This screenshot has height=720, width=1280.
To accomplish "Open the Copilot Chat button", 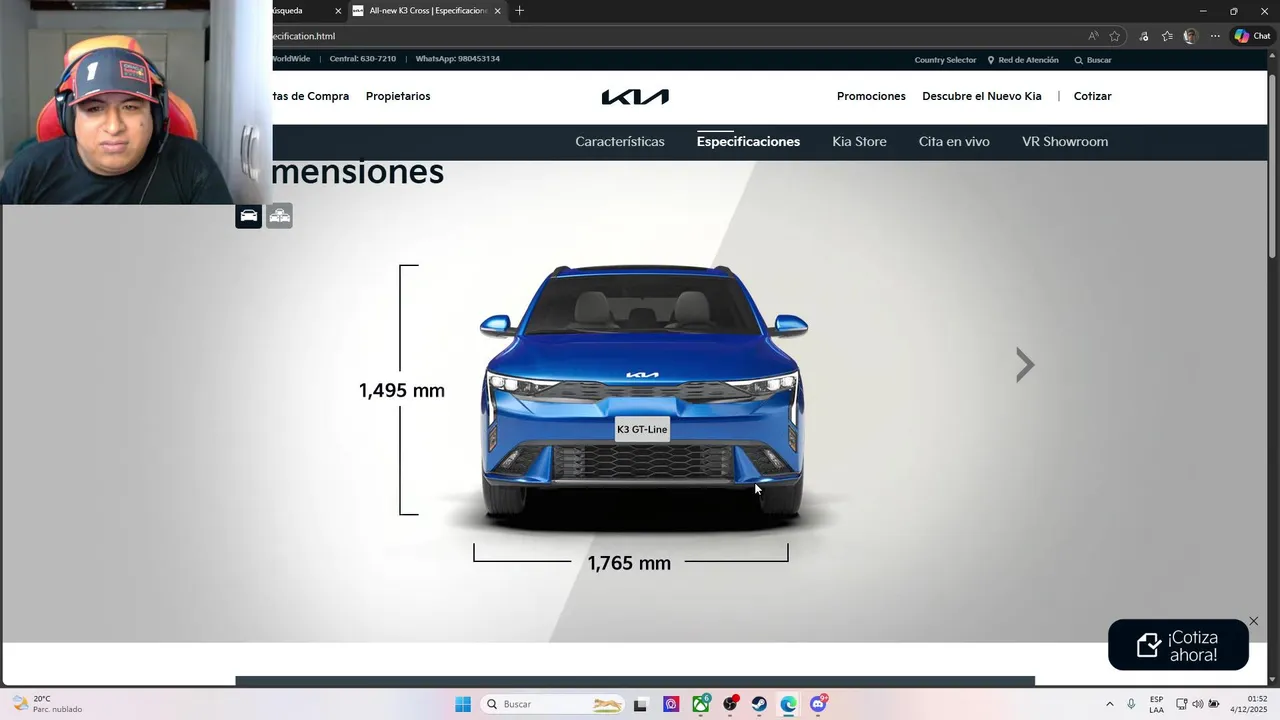I will [x=1252, y=36].
